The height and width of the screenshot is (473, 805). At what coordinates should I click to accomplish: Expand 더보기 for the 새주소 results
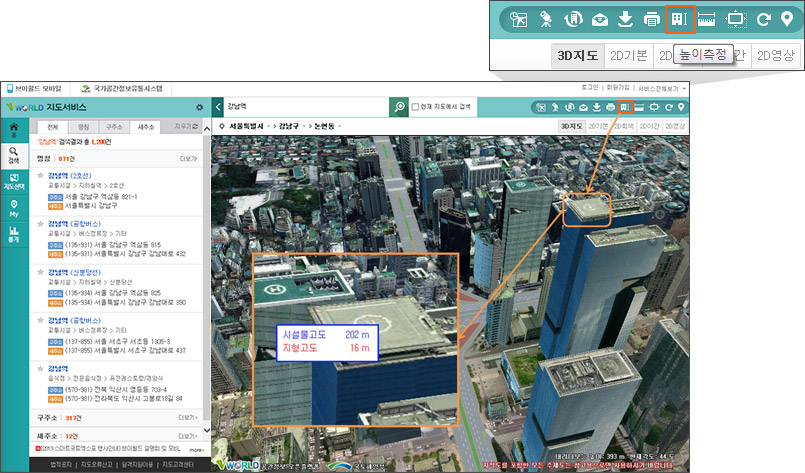pyautogui.click(x=188, y=436)
